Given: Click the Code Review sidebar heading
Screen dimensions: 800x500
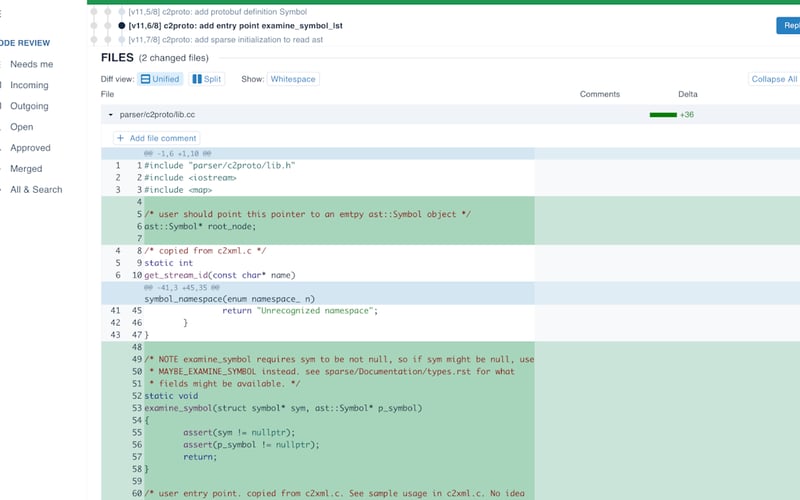Looking at the screenshot, I should [24, 43].
